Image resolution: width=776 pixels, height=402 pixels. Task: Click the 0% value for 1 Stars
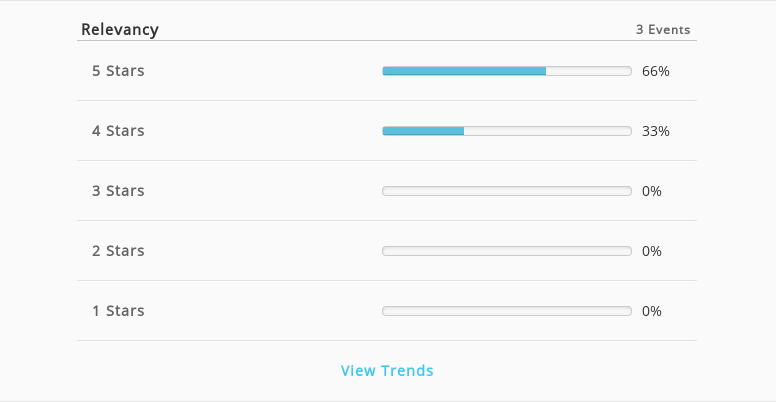click(x=652, y=311)
